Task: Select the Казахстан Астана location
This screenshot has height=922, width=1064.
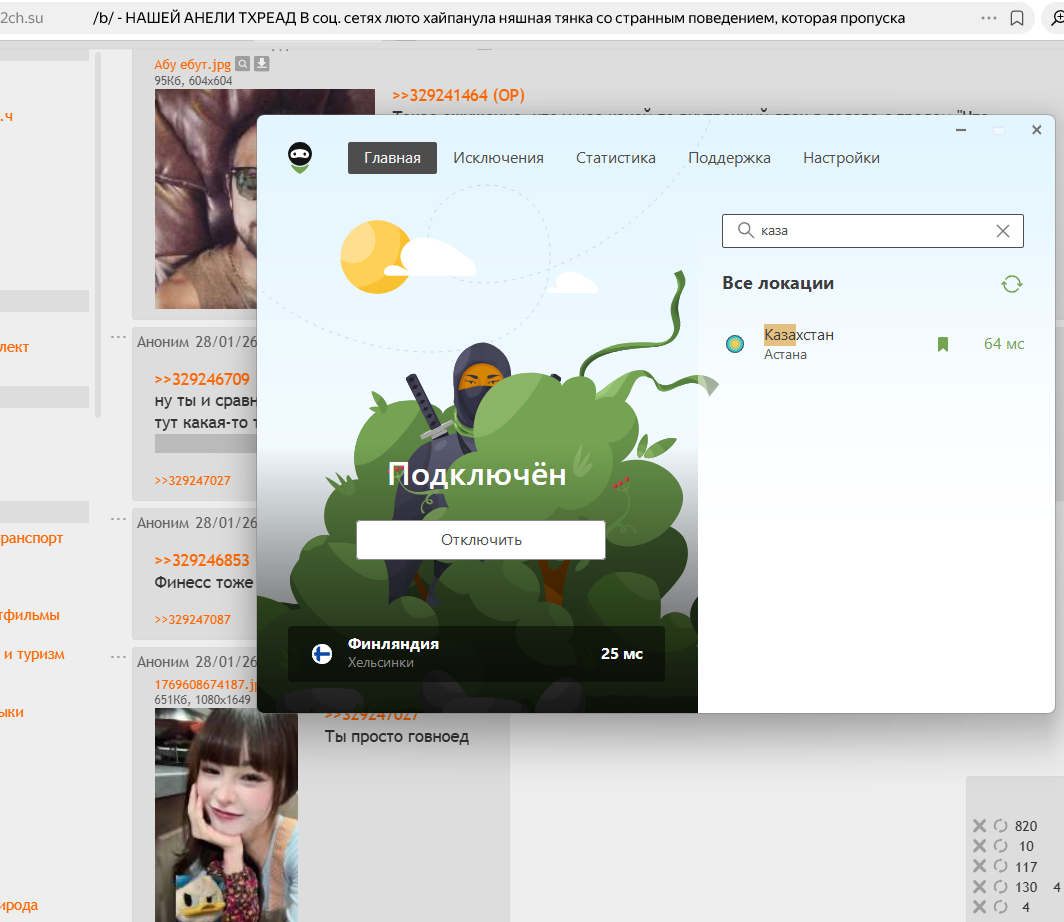Action: click(873, 344)
